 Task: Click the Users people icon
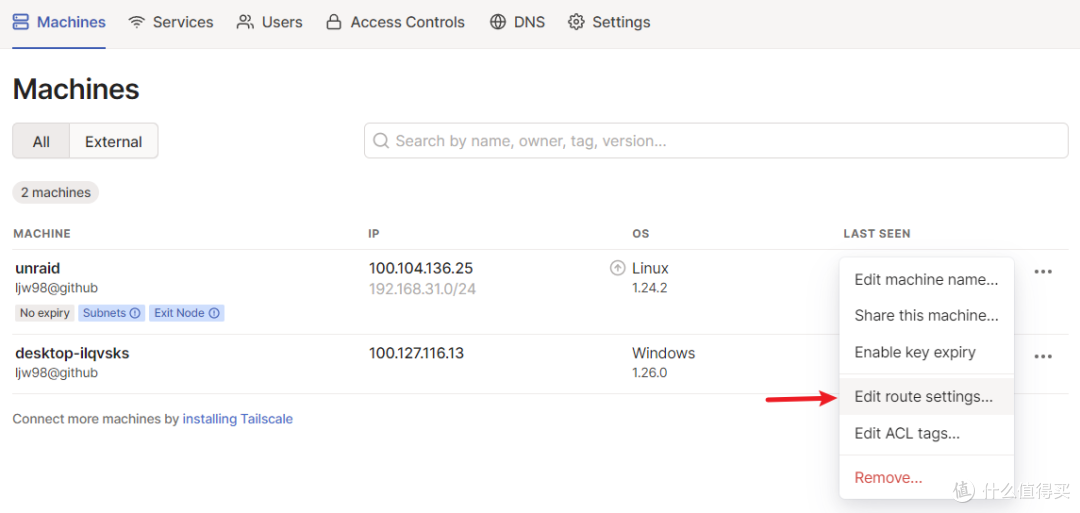coord(245,22)
